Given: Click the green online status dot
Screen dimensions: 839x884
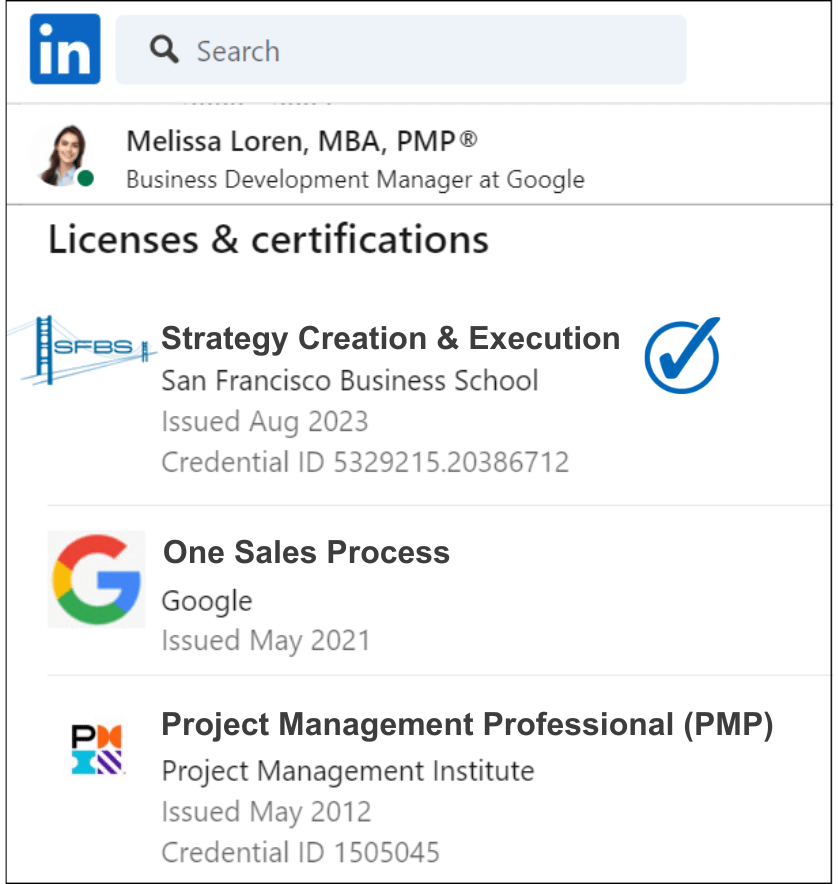Looking at the screenshot, I should [x=85, y=178].
